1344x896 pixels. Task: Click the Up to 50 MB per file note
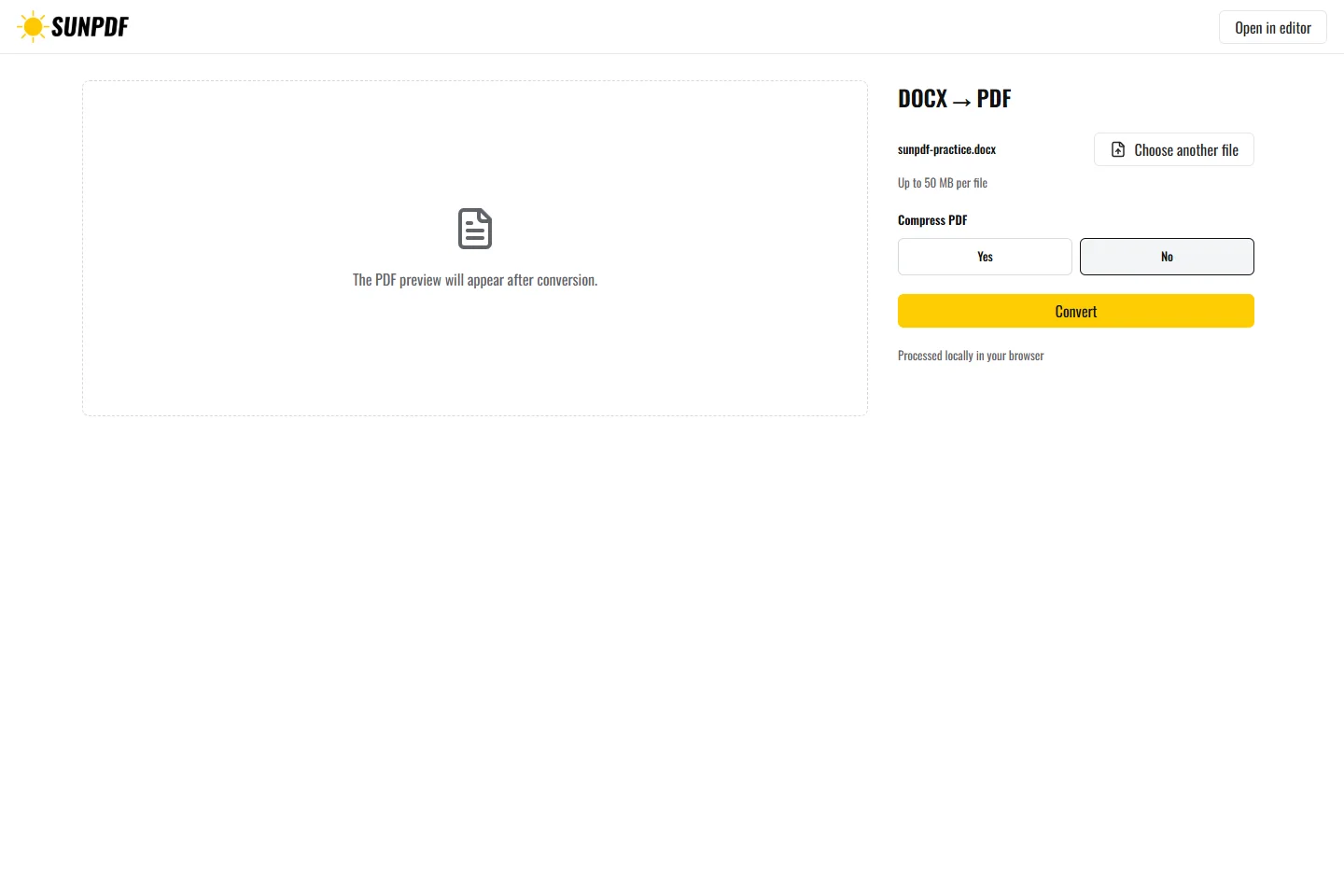coord(943,183)
